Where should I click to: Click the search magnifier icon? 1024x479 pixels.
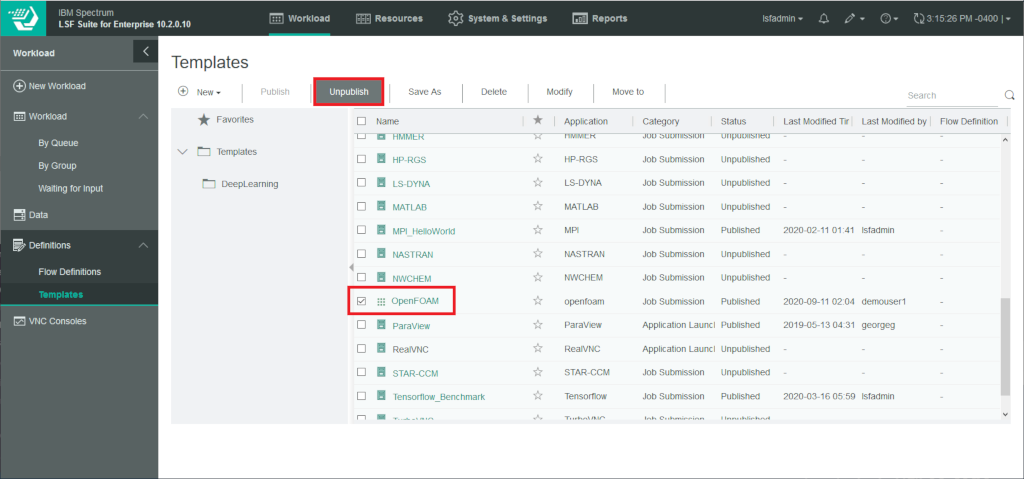pos(1010,95)
